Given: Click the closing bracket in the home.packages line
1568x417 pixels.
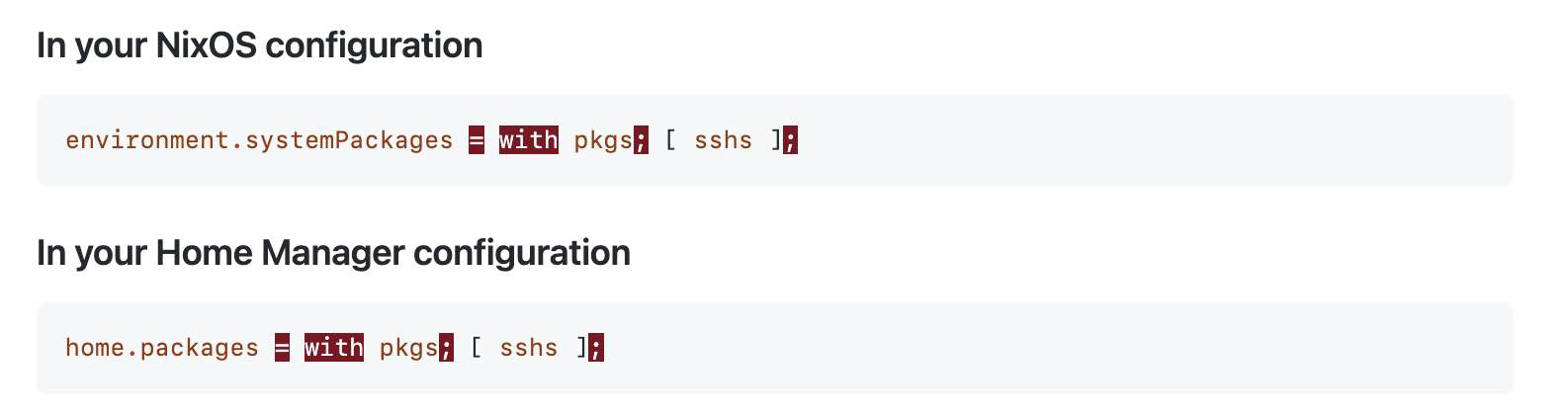Looking at the screenshot, I should click(x=581, y=348).
